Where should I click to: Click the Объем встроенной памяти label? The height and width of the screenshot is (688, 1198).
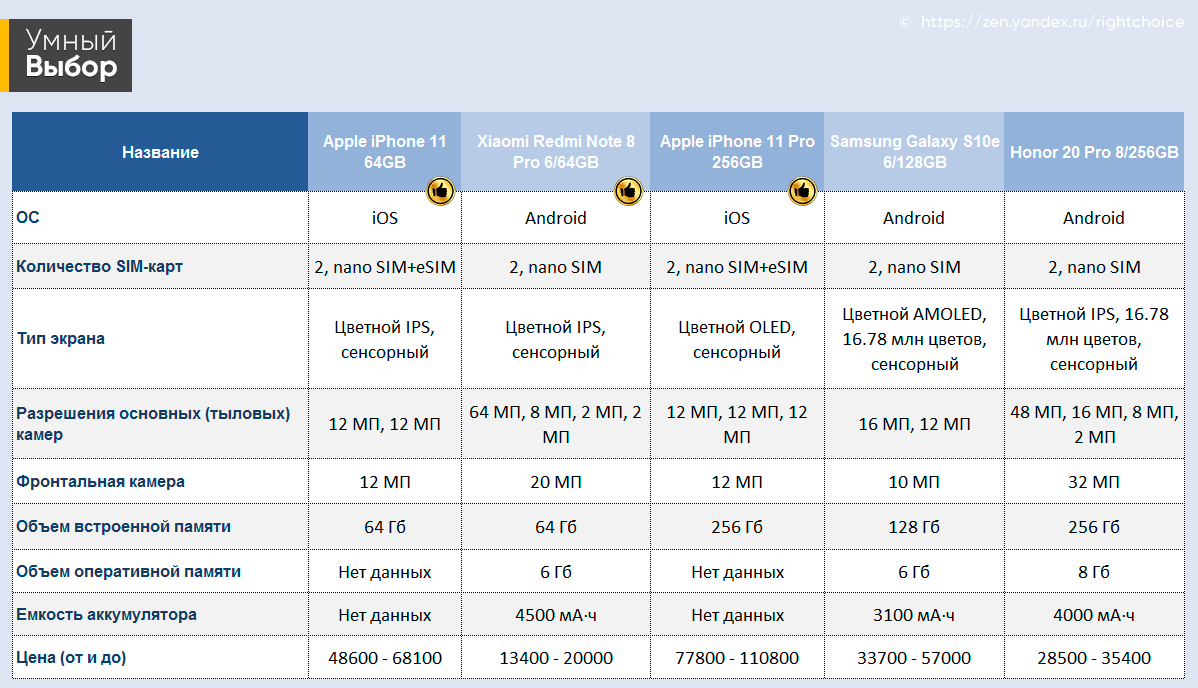[x=123, y=527]
